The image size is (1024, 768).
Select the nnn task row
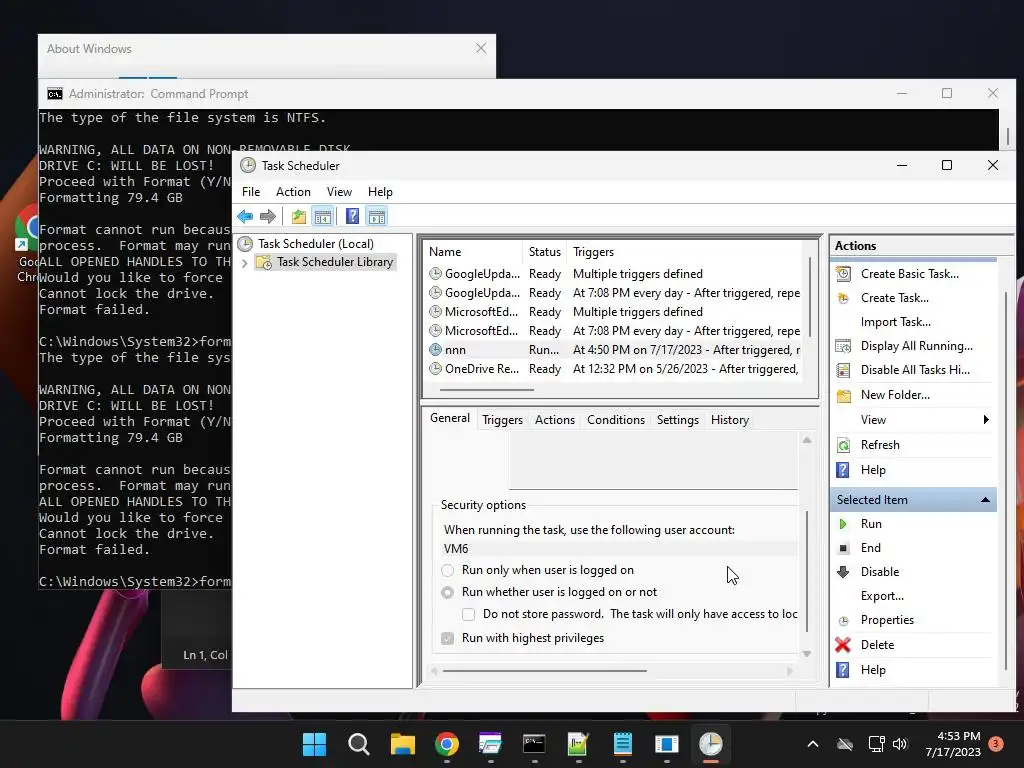tap(615, 350)
